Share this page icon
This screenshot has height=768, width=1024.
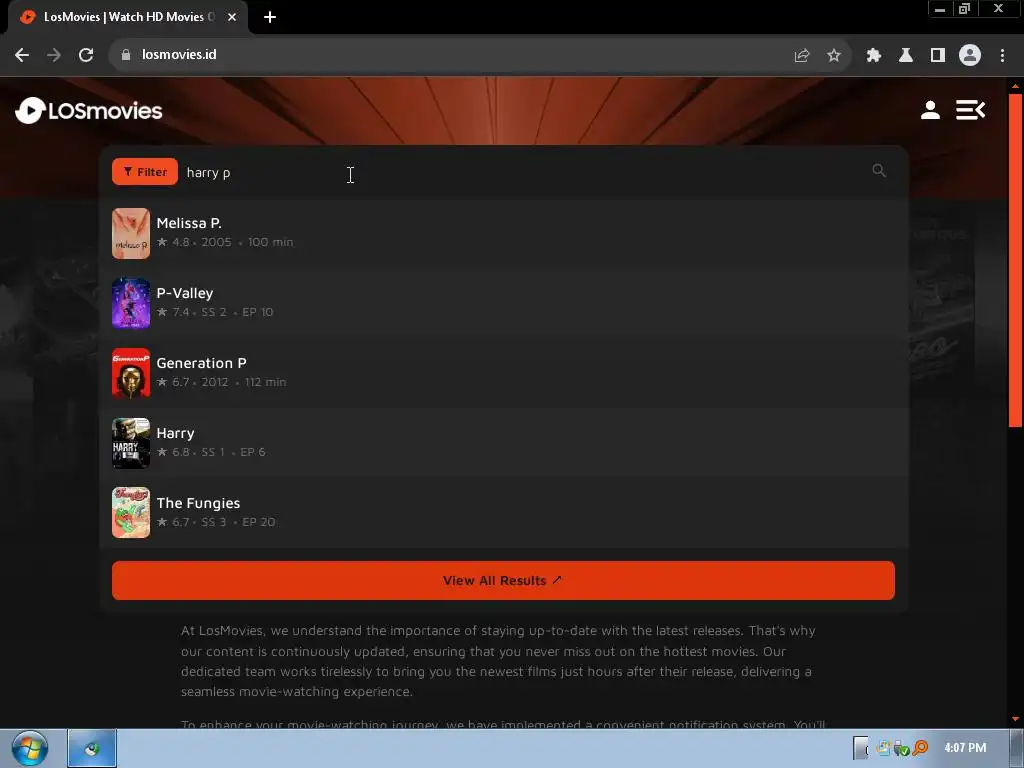[x=802, y=56]
